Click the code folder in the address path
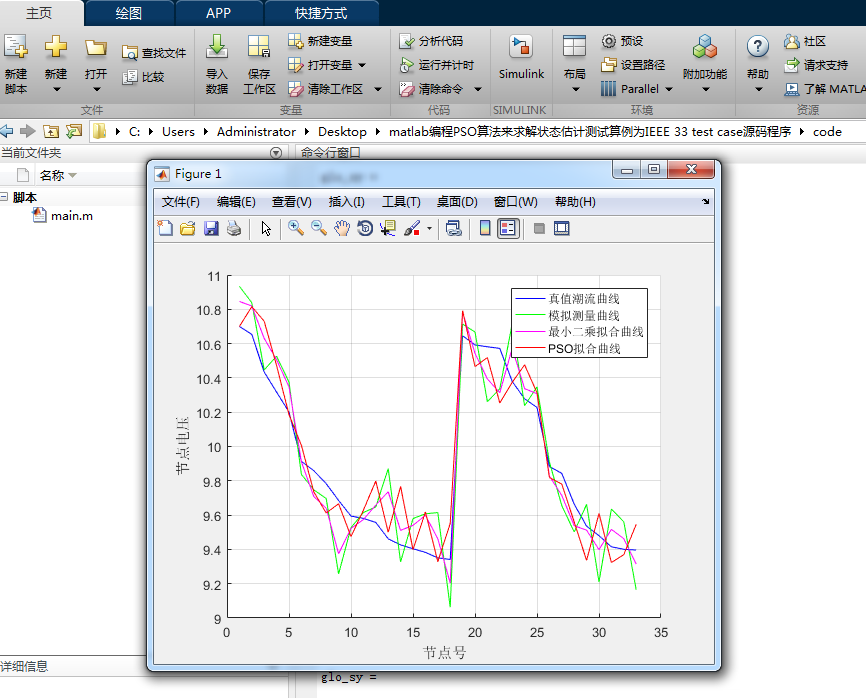866x698 pixels. point(827,131)
